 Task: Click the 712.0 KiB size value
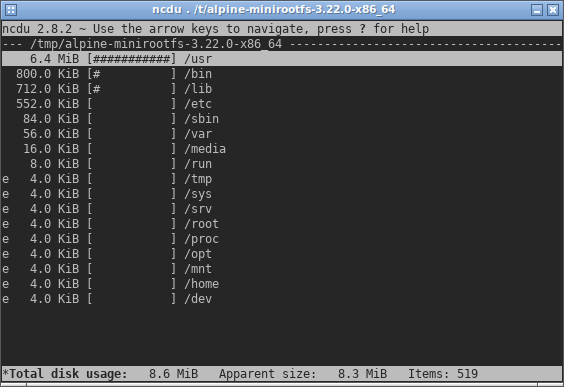47,89
